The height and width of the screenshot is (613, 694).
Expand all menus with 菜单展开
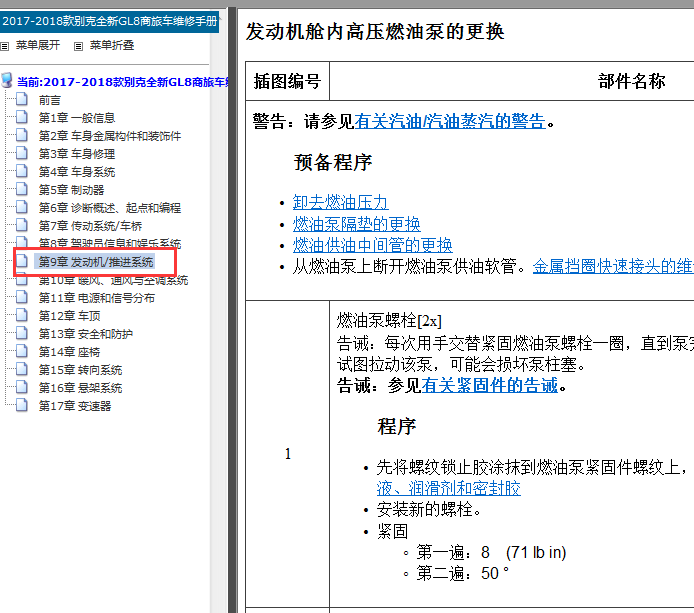pos(38,46)
